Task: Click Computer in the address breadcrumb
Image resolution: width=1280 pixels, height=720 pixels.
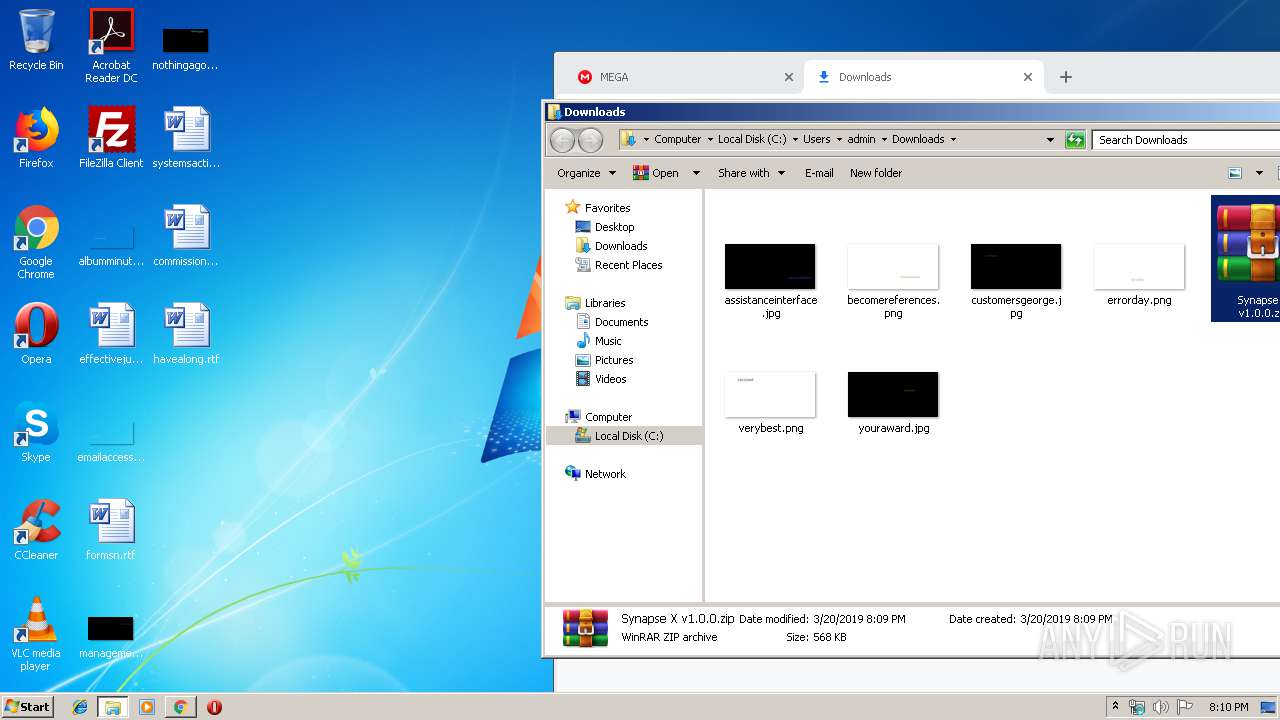Action: pyautogui.click(x=677, y=139)
